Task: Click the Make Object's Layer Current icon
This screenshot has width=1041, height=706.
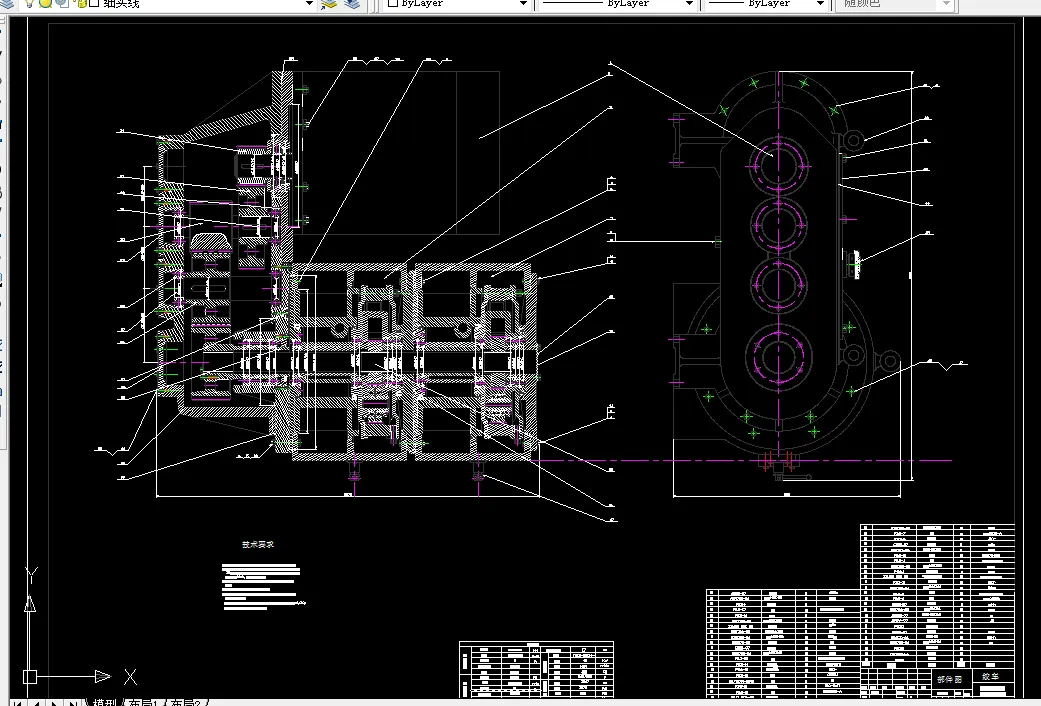Action: point(329,4)
